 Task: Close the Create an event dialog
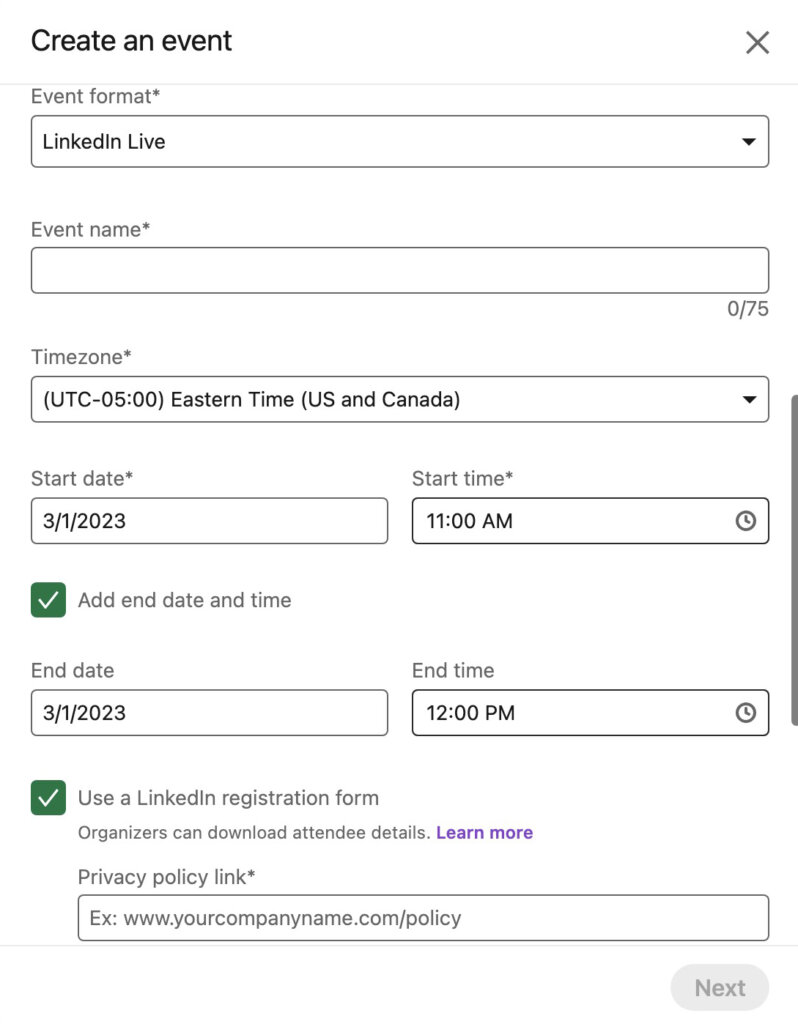pyautogui.click(x=757, y=42)
